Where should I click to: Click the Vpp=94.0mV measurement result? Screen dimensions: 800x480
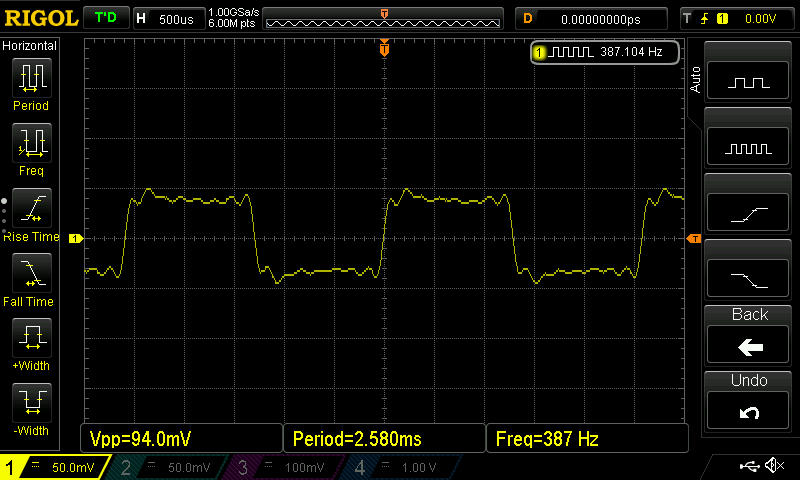point(181,438)
